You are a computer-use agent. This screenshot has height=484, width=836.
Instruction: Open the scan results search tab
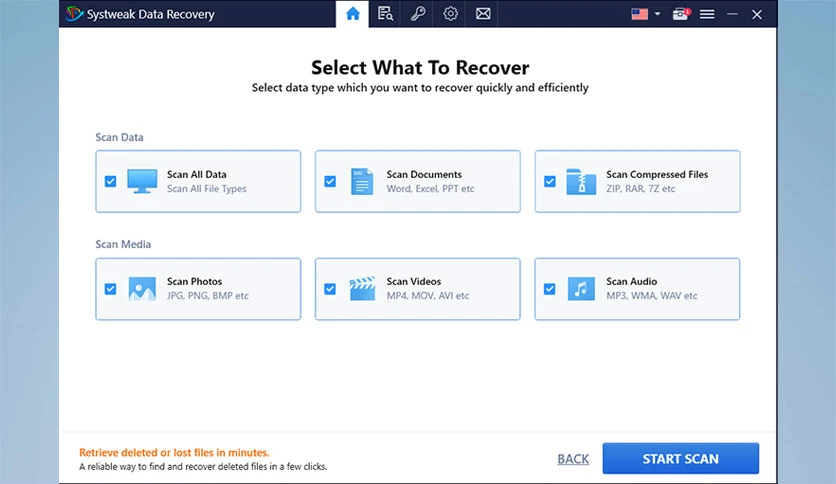[385, 14]
